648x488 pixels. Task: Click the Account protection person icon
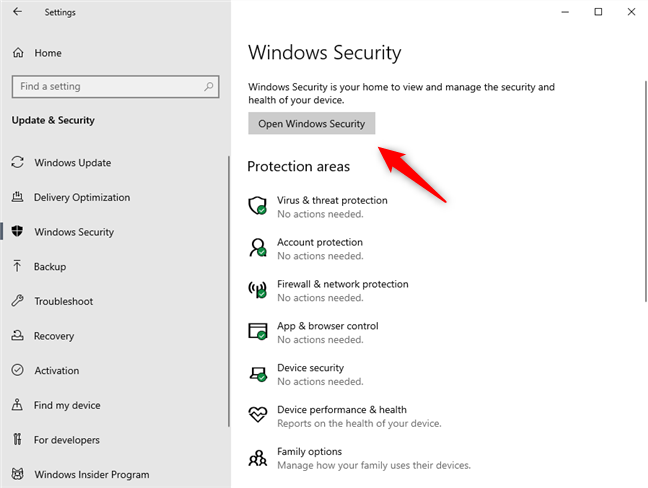click(258, 248)
